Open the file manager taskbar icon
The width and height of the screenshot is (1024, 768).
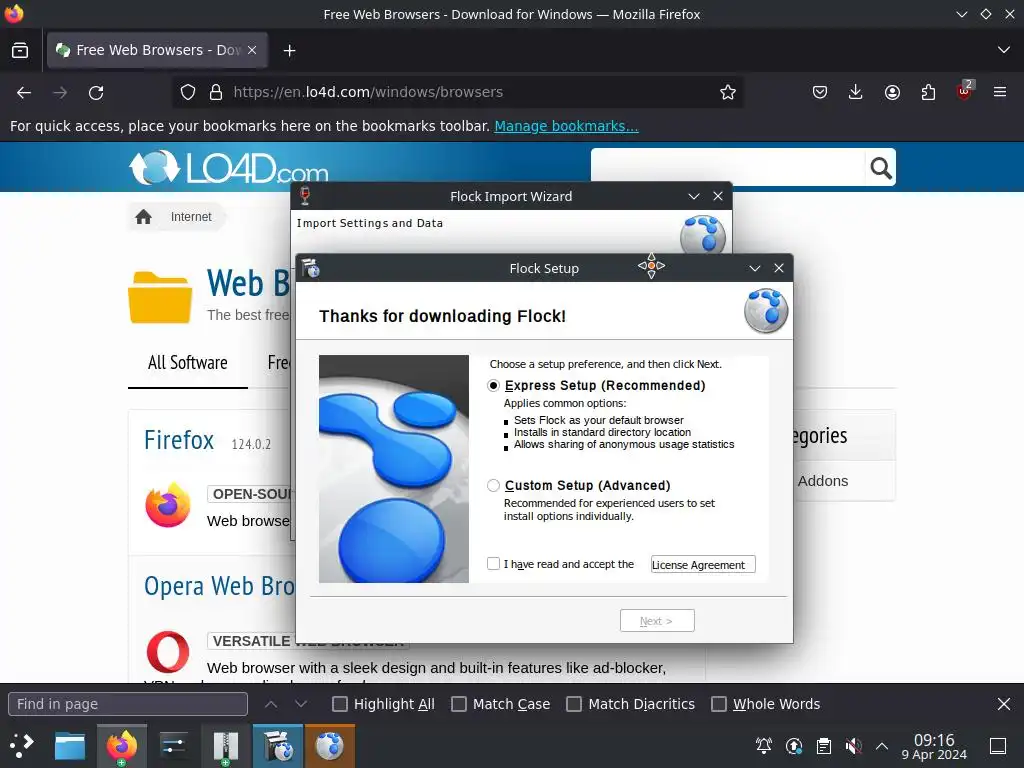[70, 746]
